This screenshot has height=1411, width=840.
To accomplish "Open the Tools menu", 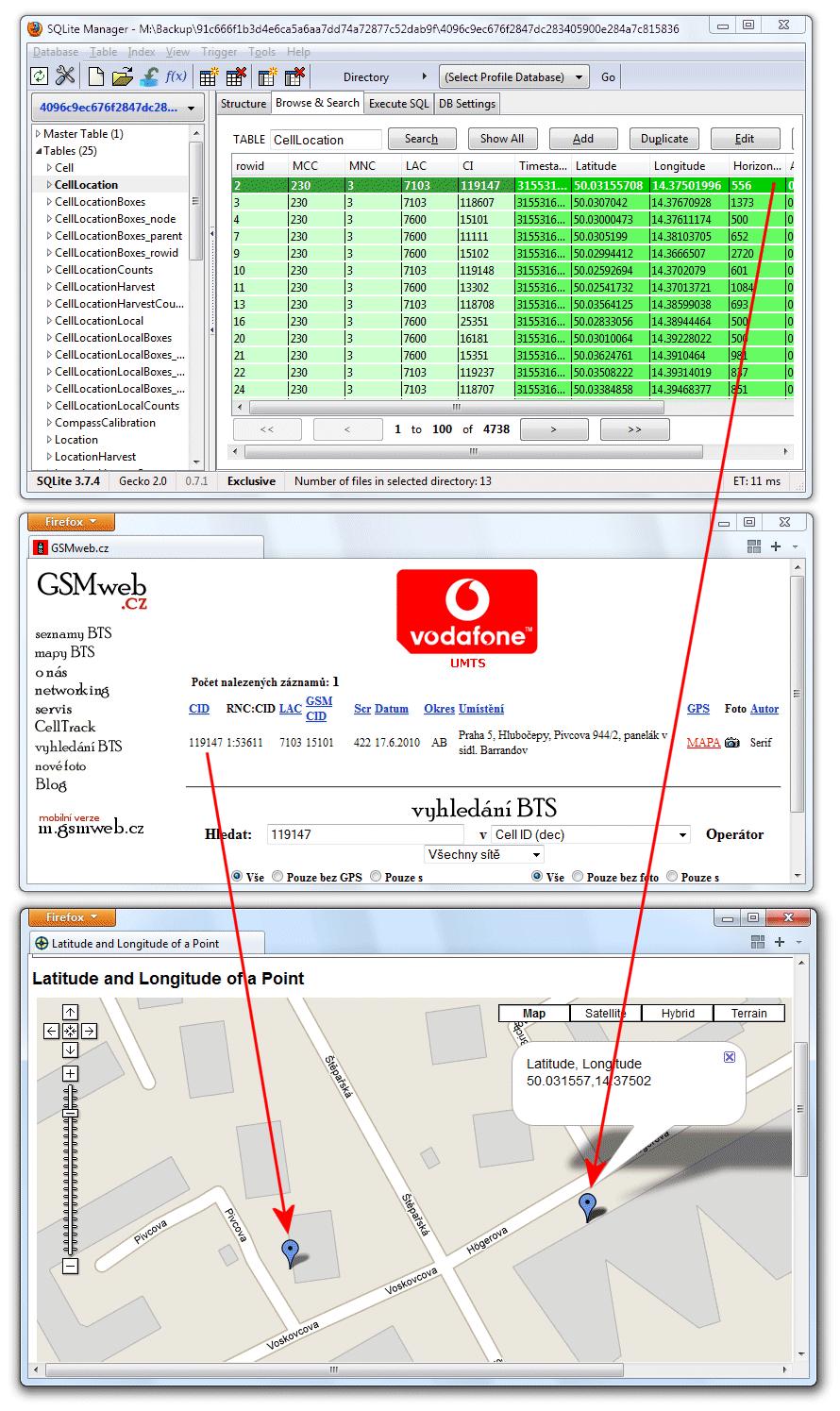I will coord(261,52).
